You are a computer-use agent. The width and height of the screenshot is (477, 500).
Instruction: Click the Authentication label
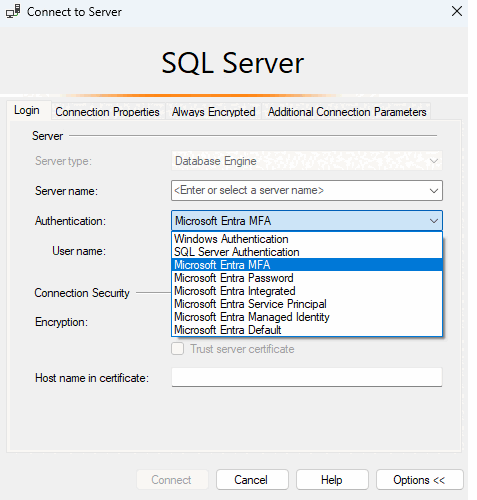point(70,221)
